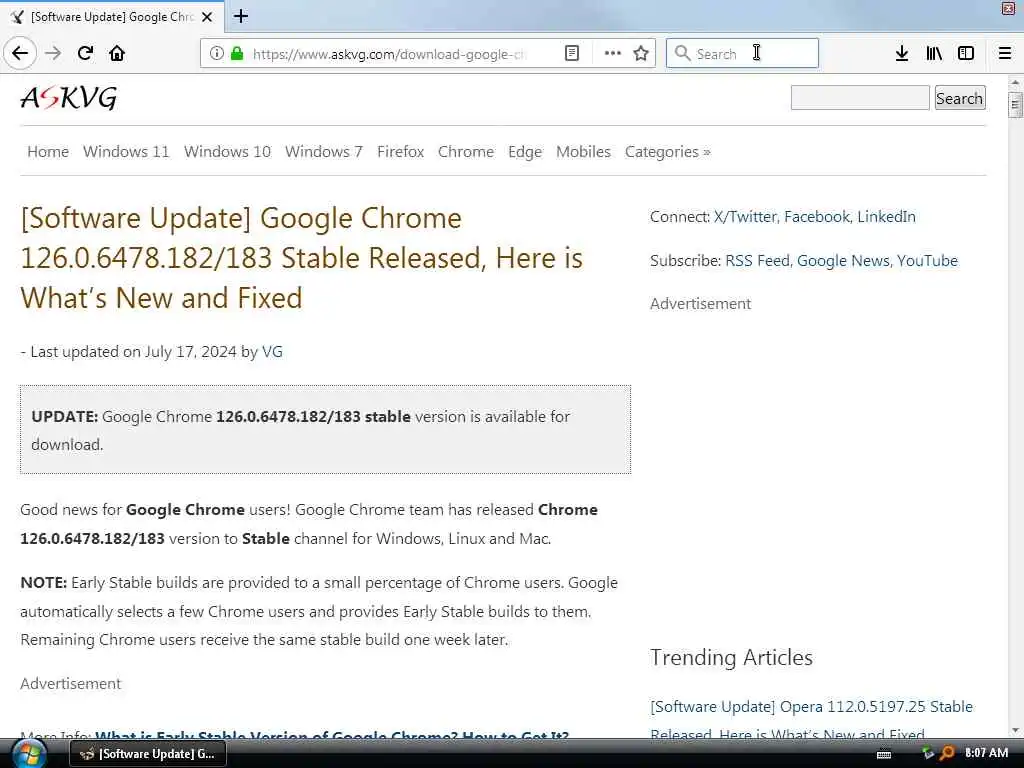Reload the current page

click(x=86, y=53)
